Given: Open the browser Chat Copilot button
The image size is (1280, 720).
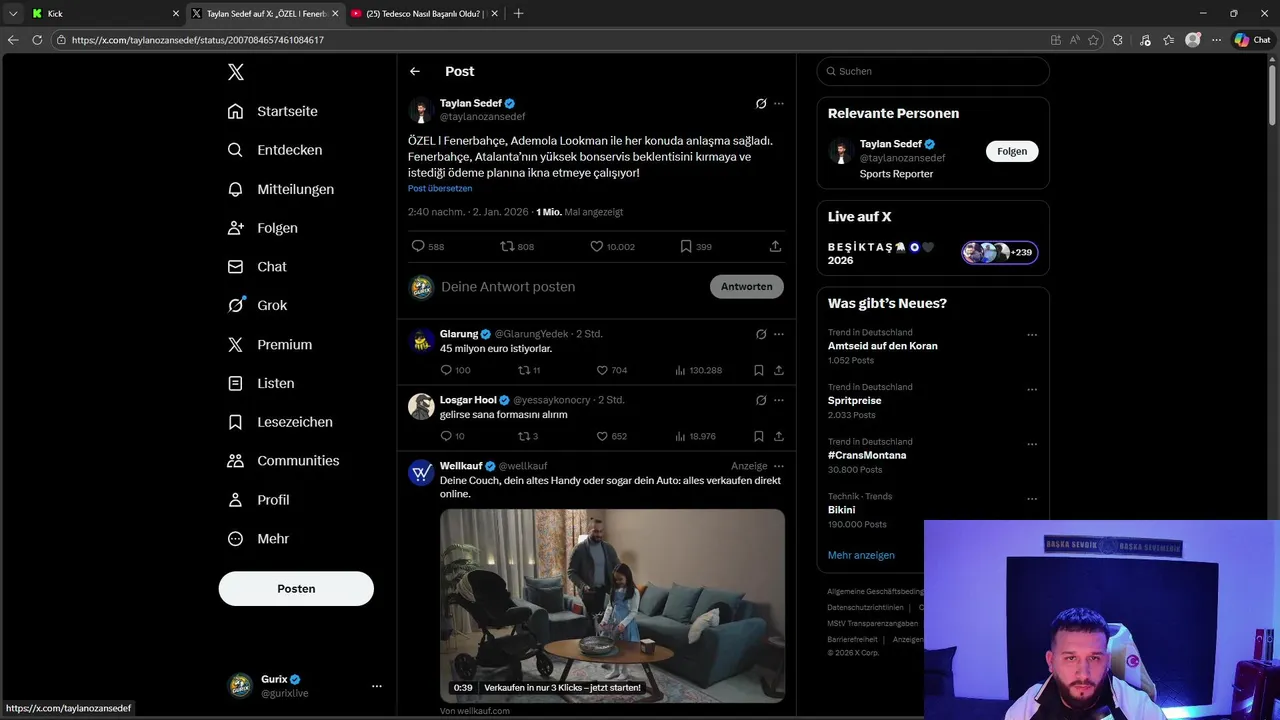Looking at the screenshot, I should (x=1252, y=40).
